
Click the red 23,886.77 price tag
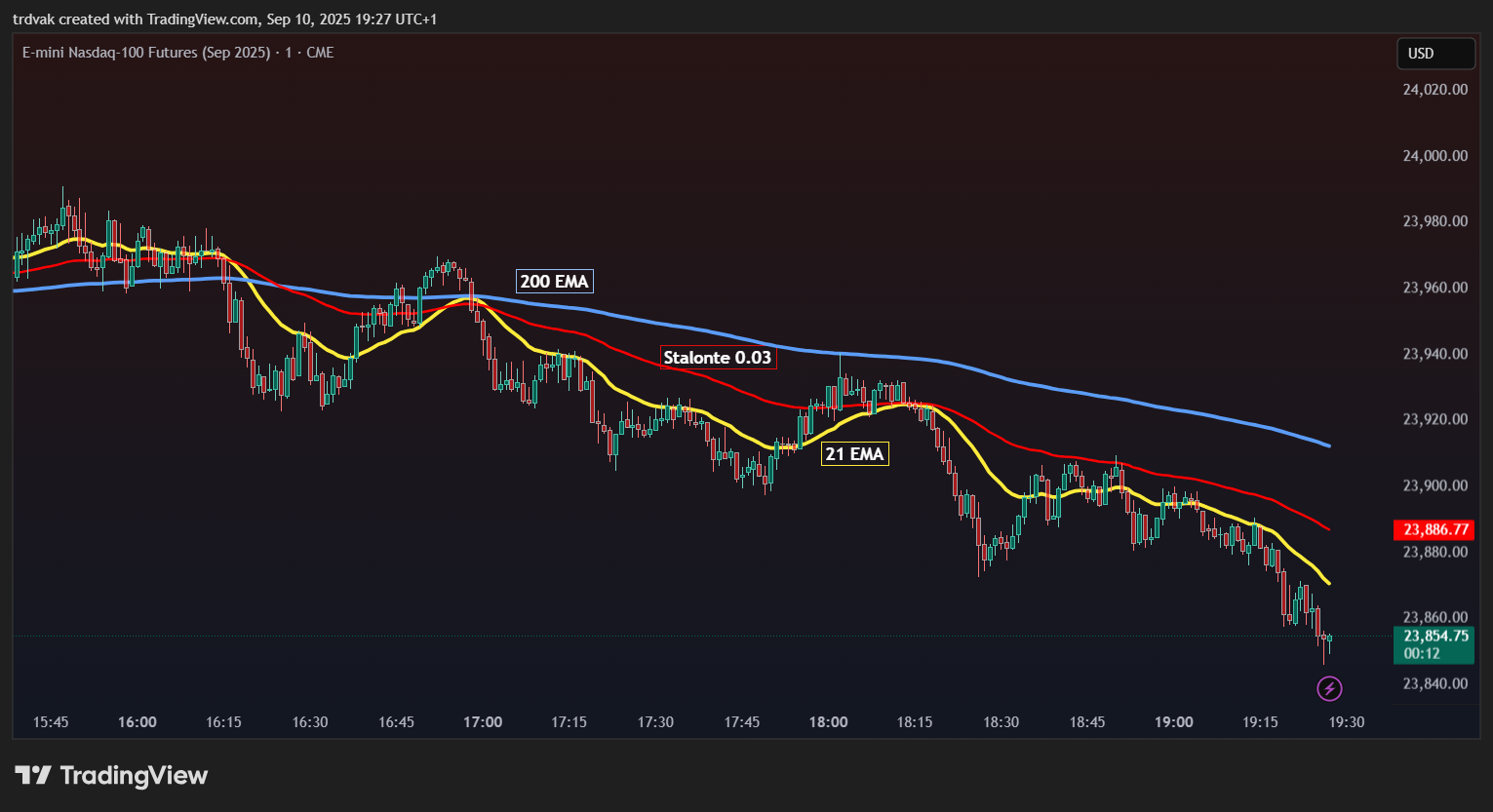[x=1434, y=529]
